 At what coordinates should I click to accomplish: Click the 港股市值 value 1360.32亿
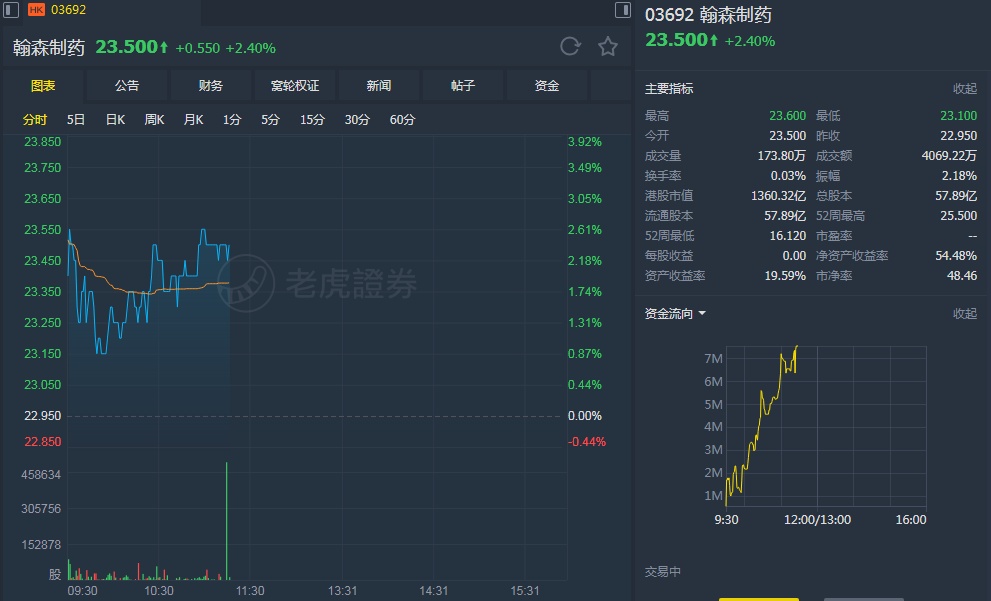click(778, 196)
